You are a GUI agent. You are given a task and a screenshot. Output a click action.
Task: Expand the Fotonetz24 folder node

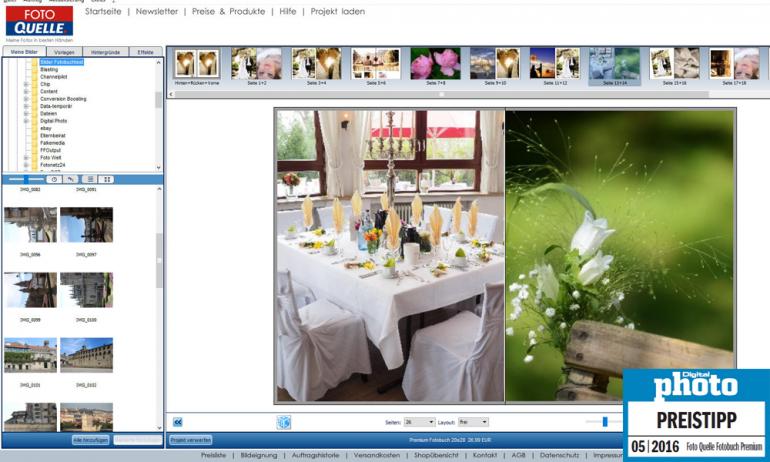click(26, 165)
